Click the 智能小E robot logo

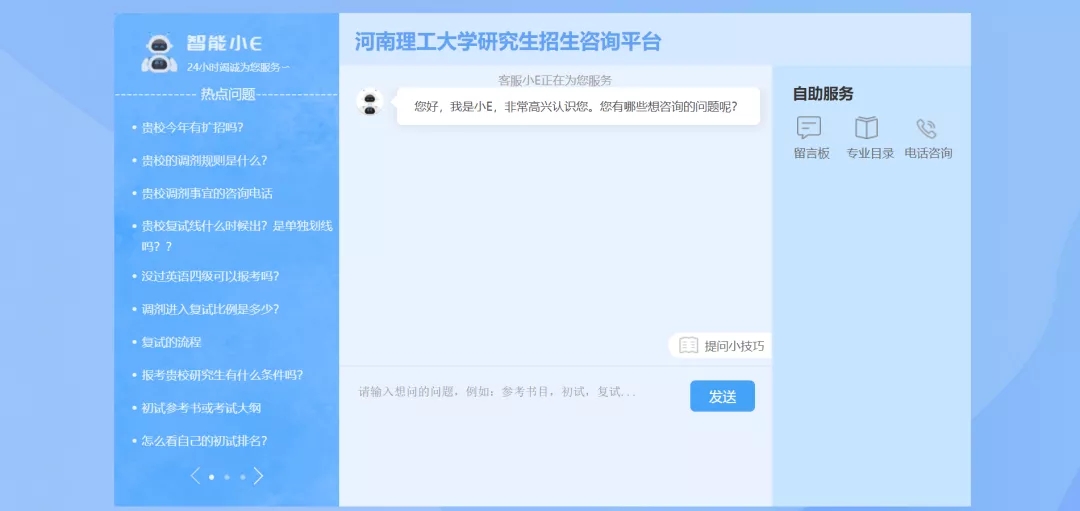(x=159, y=54)
